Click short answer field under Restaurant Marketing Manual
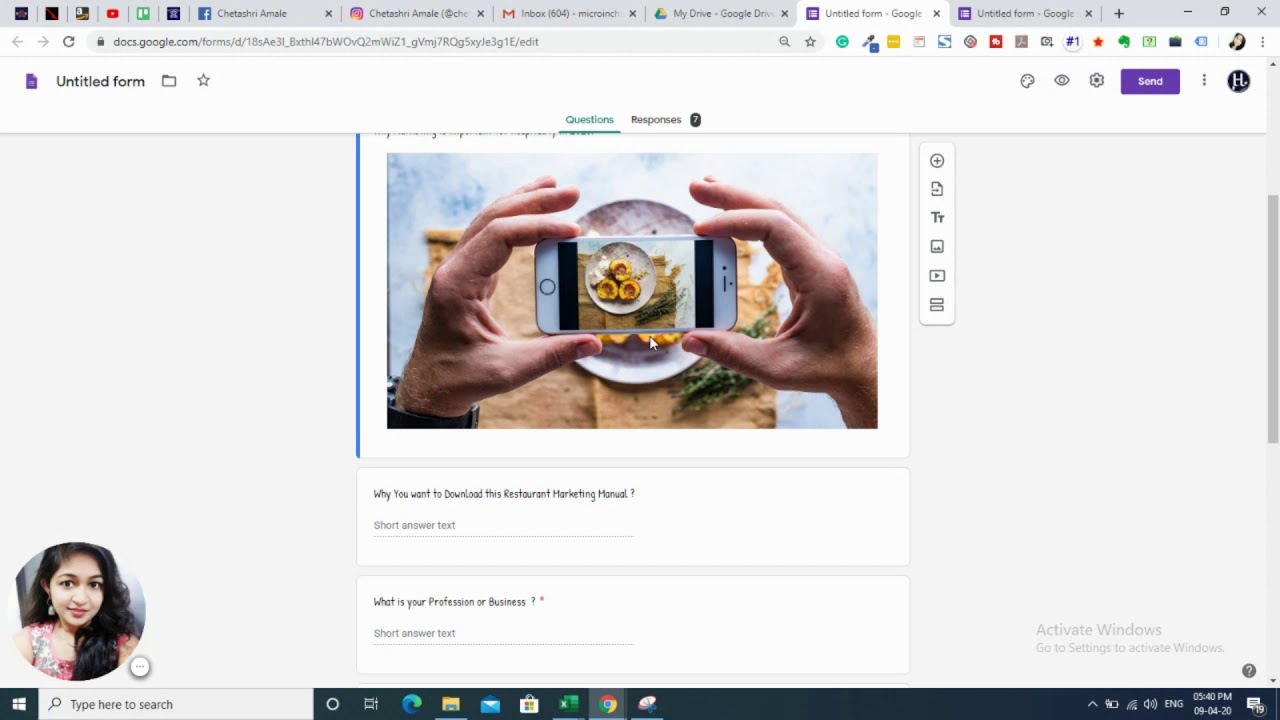Screen dimensions: 1280x720 [503, 526]
